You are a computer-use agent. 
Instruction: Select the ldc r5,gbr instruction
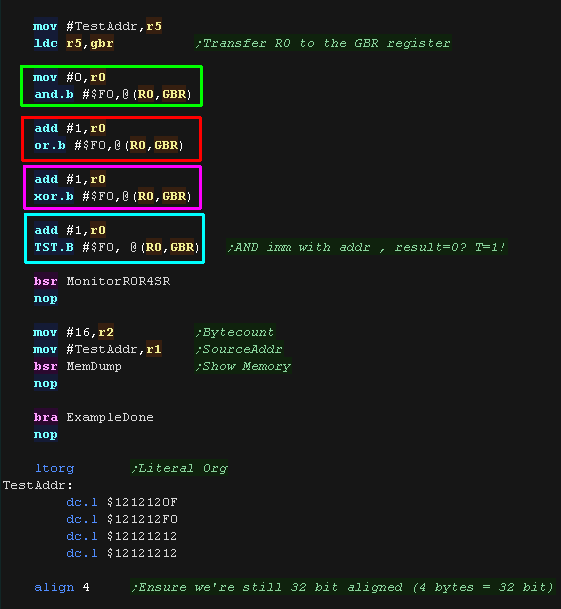tap(73, 43)
